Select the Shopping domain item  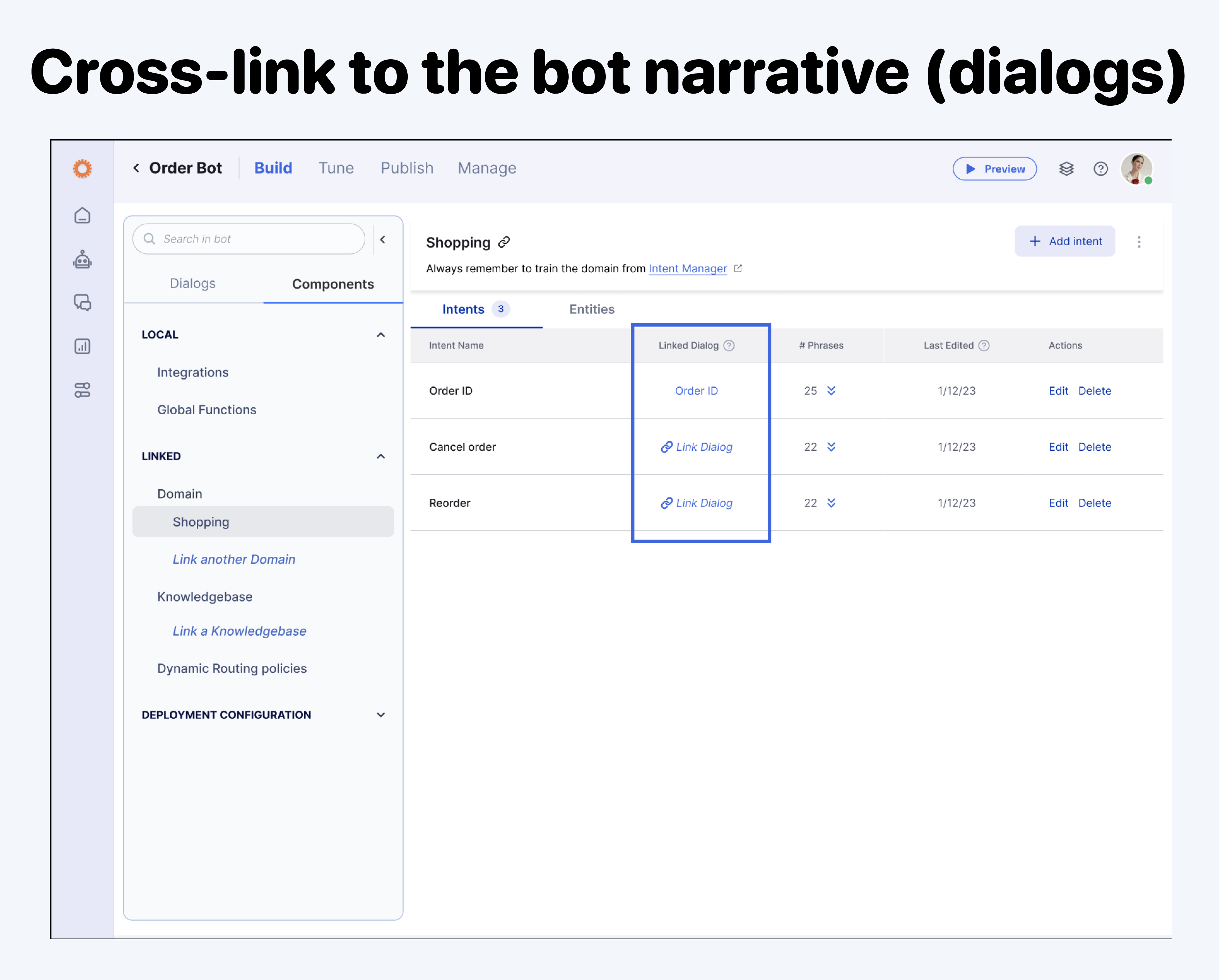tap(263, 522)
